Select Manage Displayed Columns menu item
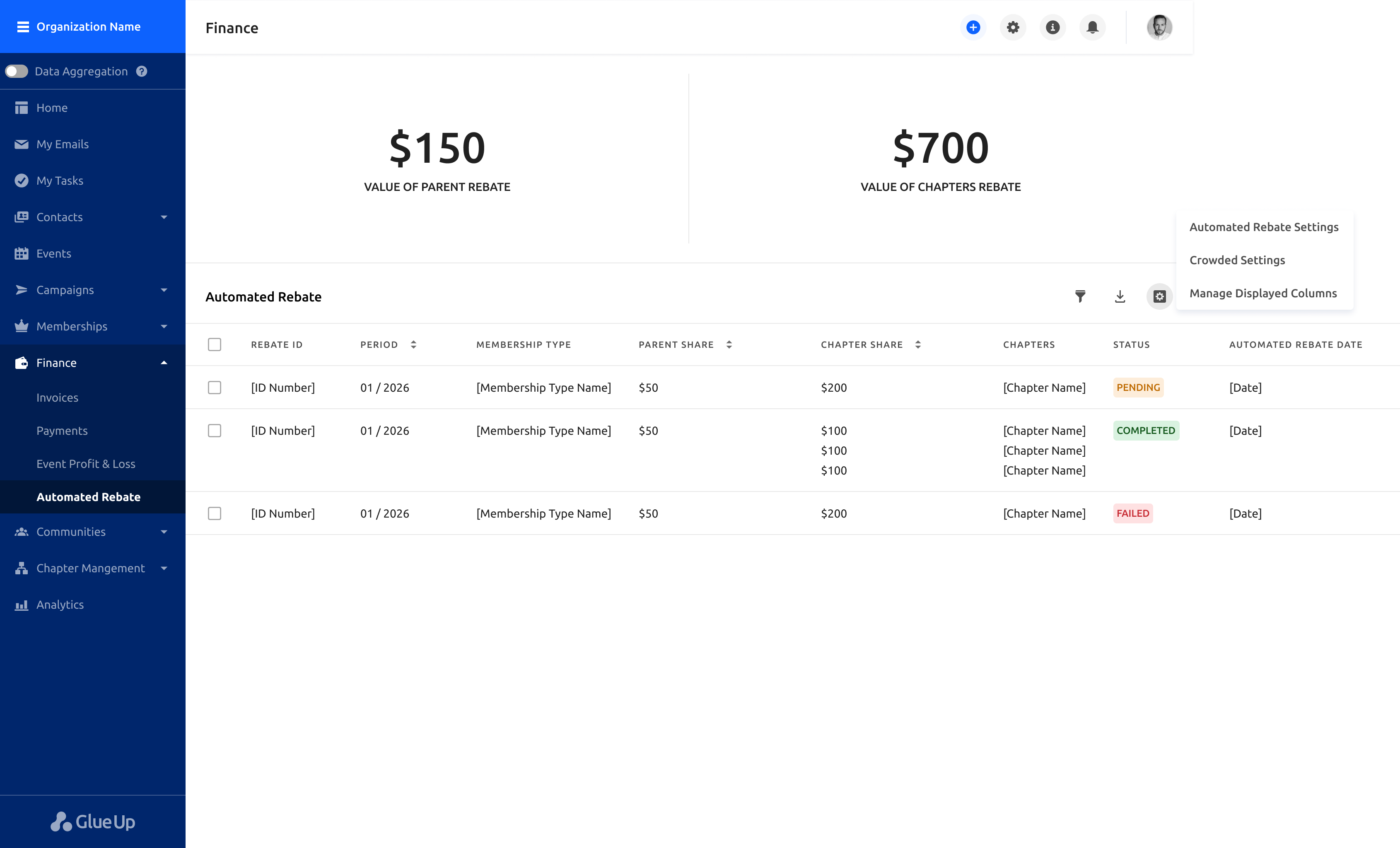1400x848 pixels. (1264, 293)
